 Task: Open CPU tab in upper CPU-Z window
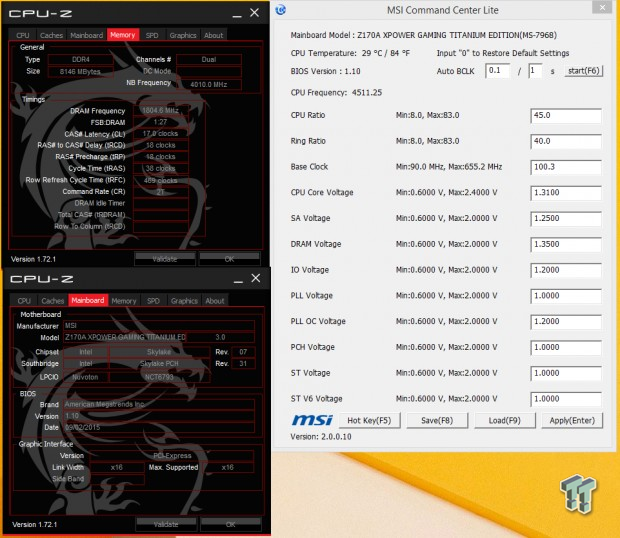[x=23, y=35]
